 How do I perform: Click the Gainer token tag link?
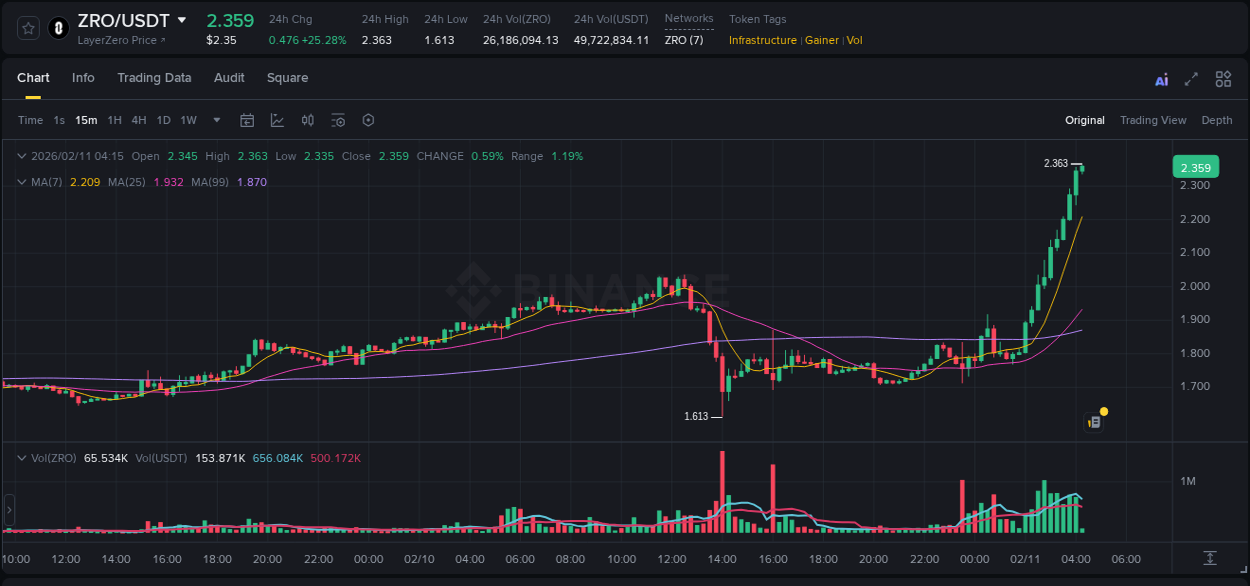(821, 40)
